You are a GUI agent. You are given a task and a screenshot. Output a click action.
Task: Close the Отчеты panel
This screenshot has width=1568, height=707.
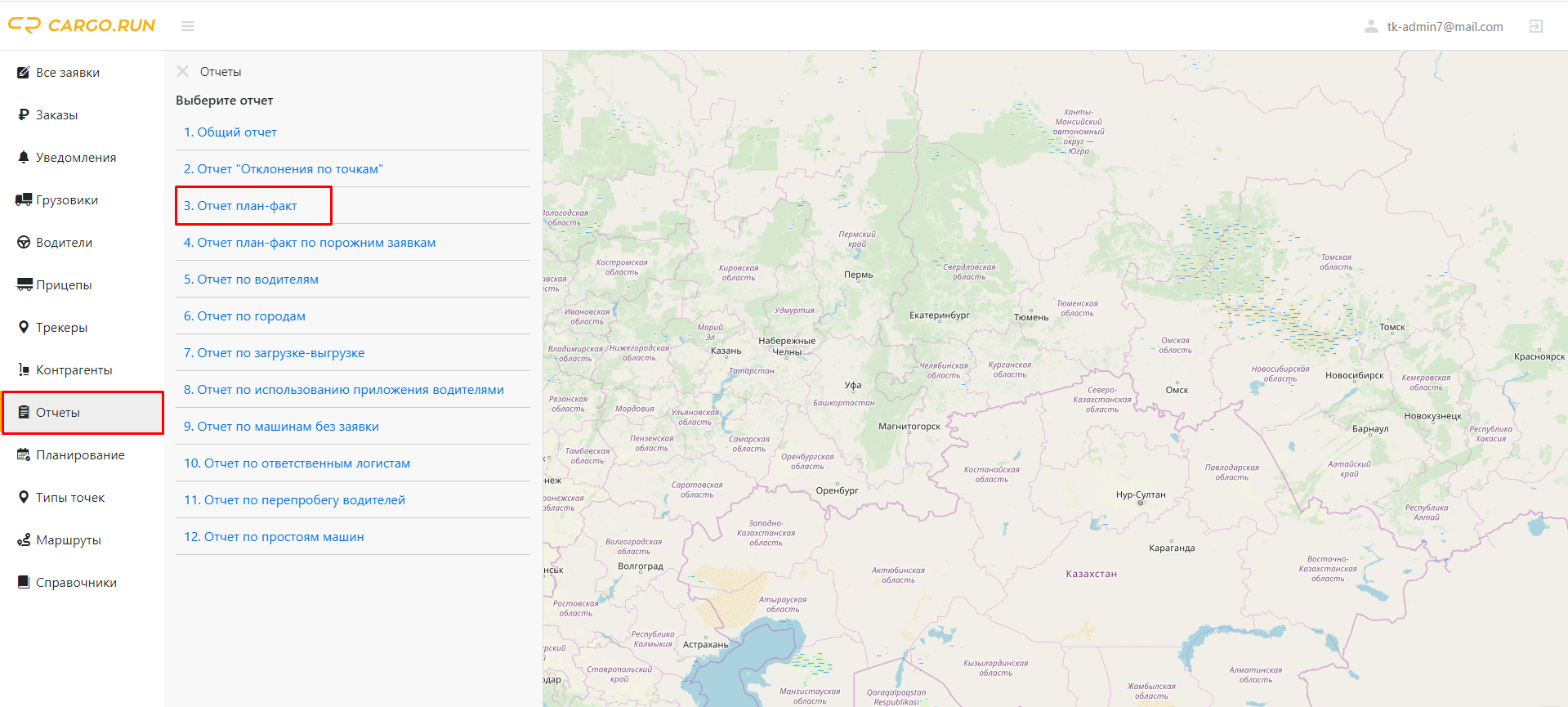point(183,71)
